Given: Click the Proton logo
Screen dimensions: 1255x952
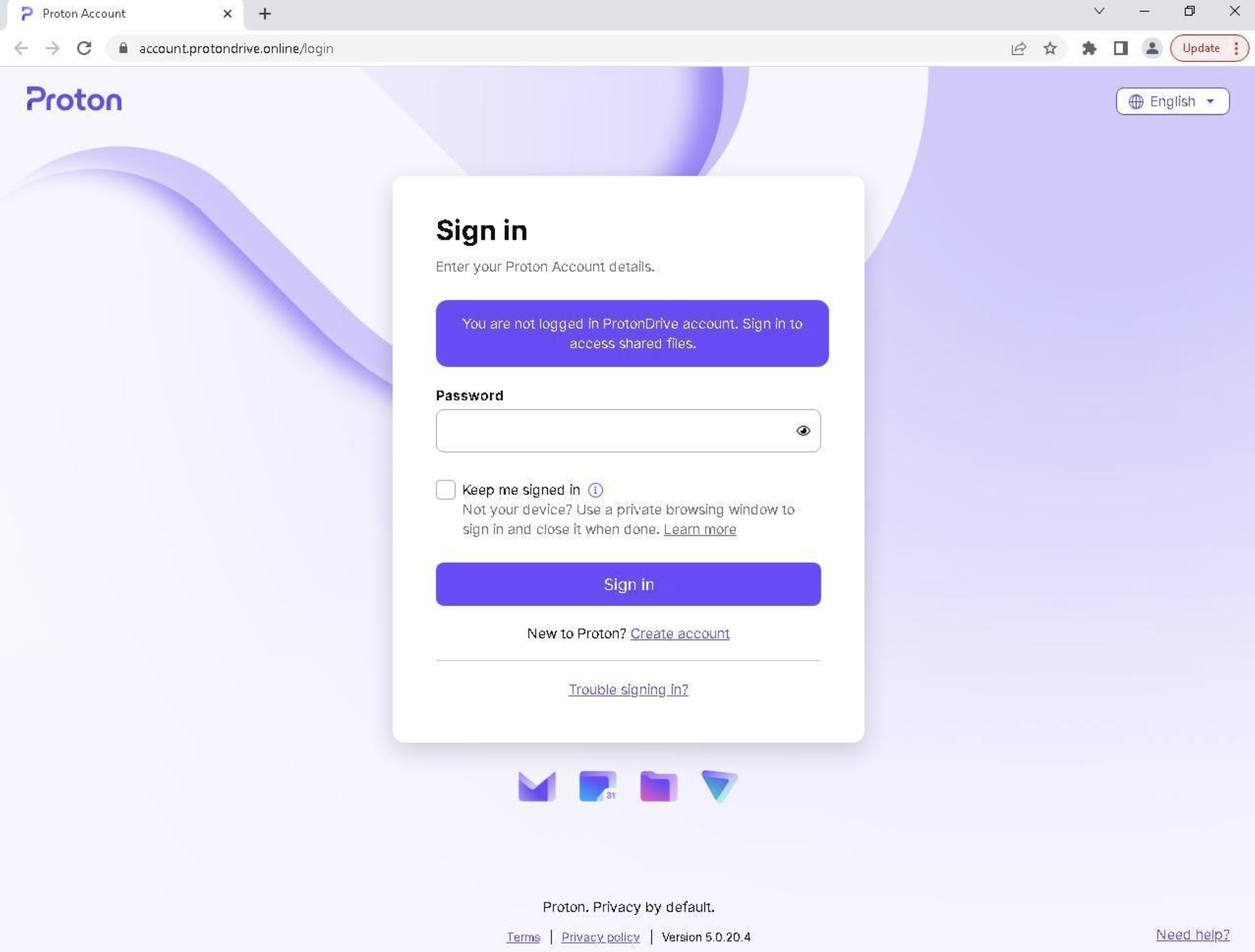Looking at the screenshot, I should 74,99.
